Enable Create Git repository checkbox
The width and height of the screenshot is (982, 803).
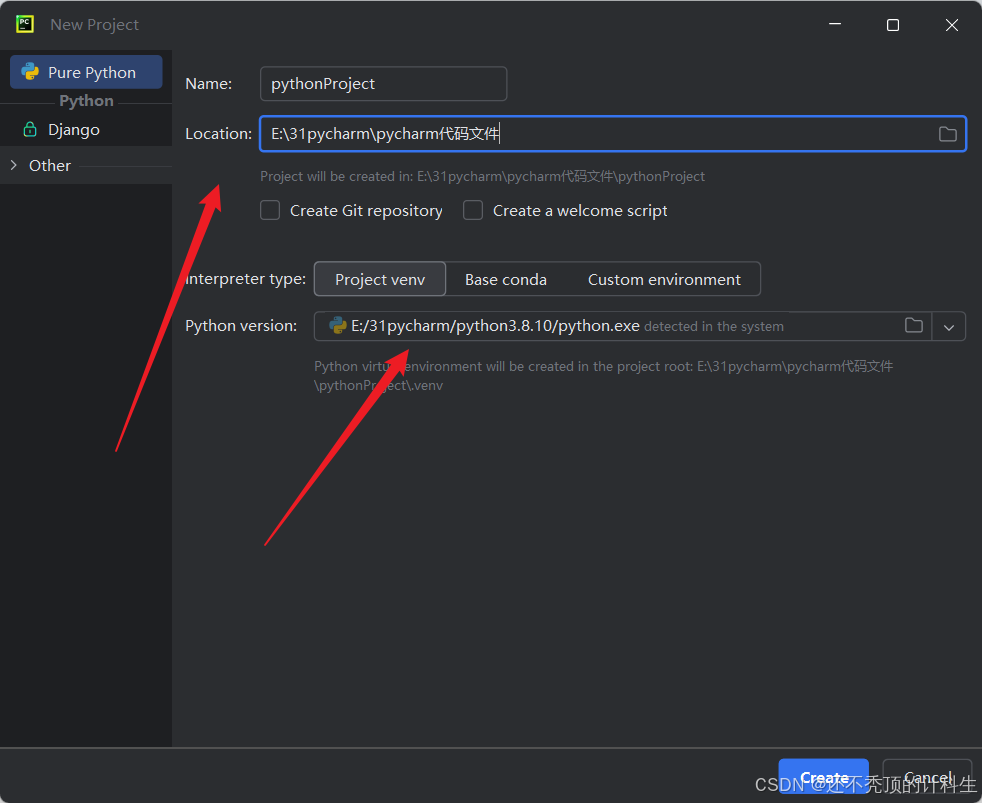tap(270, 211)
